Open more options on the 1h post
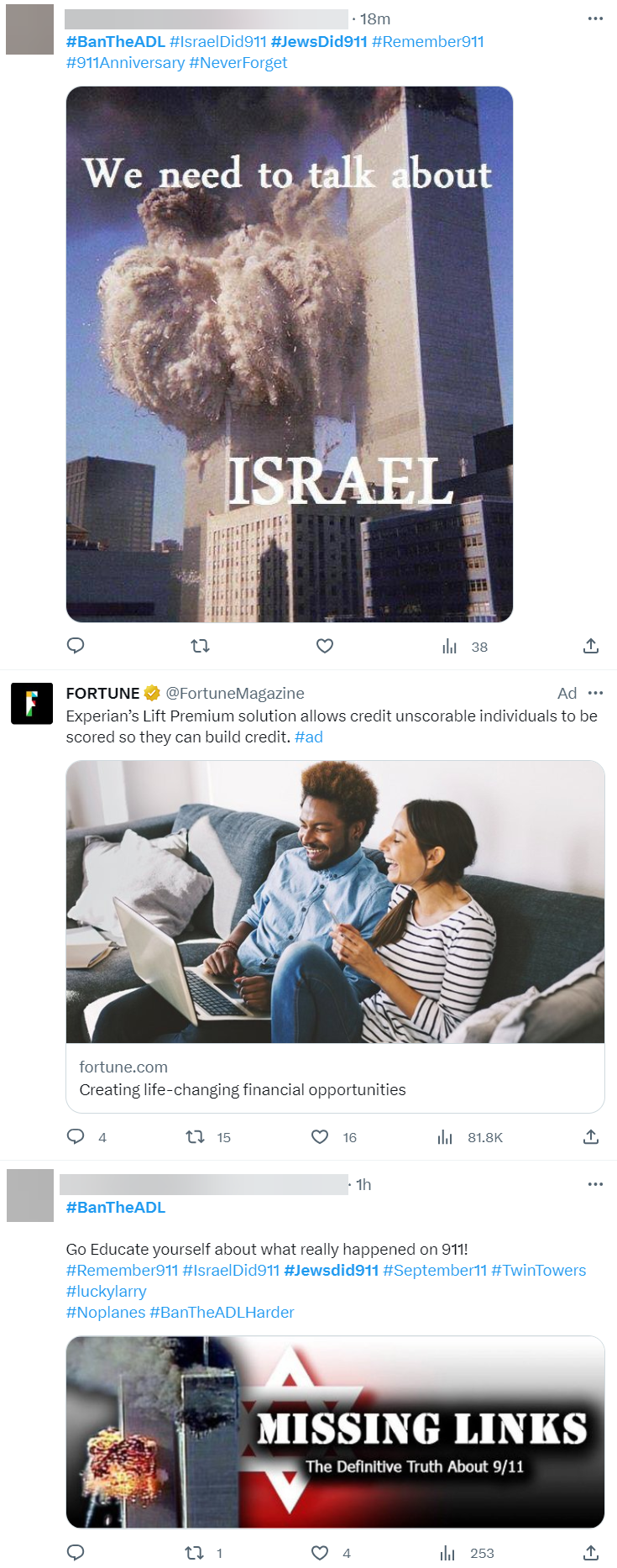Viewport: 617px width, 1568px height. point(595,1183)
